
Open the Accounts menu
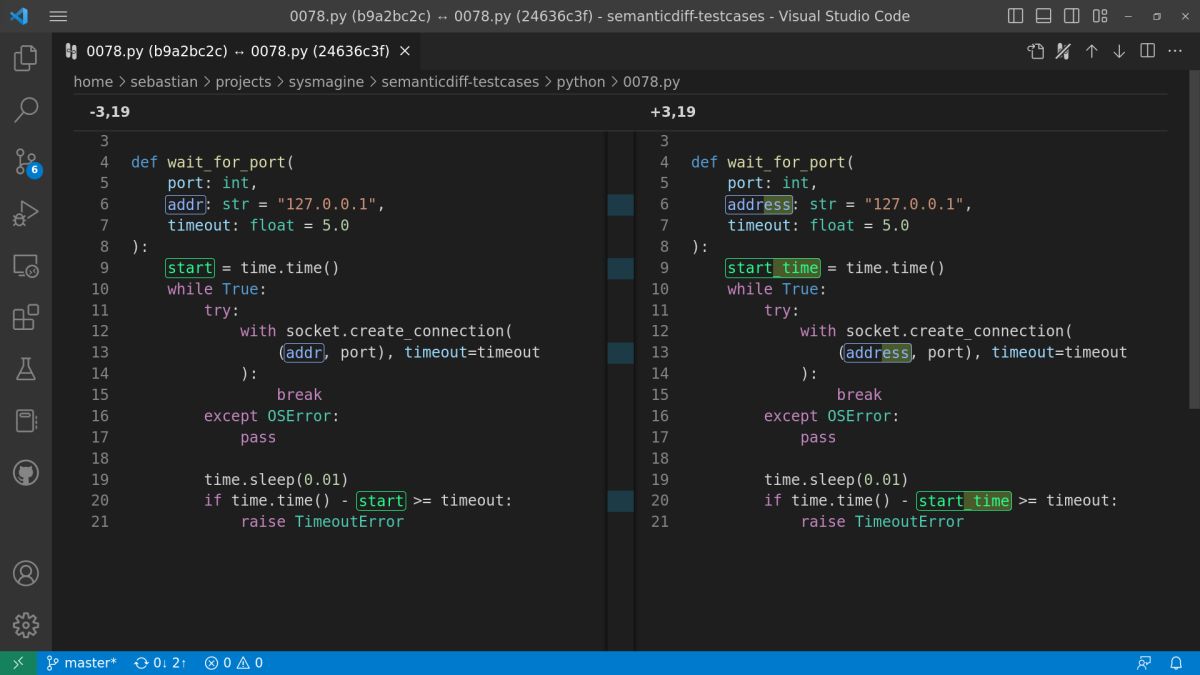pyautogui.click(x=26, y=574)
